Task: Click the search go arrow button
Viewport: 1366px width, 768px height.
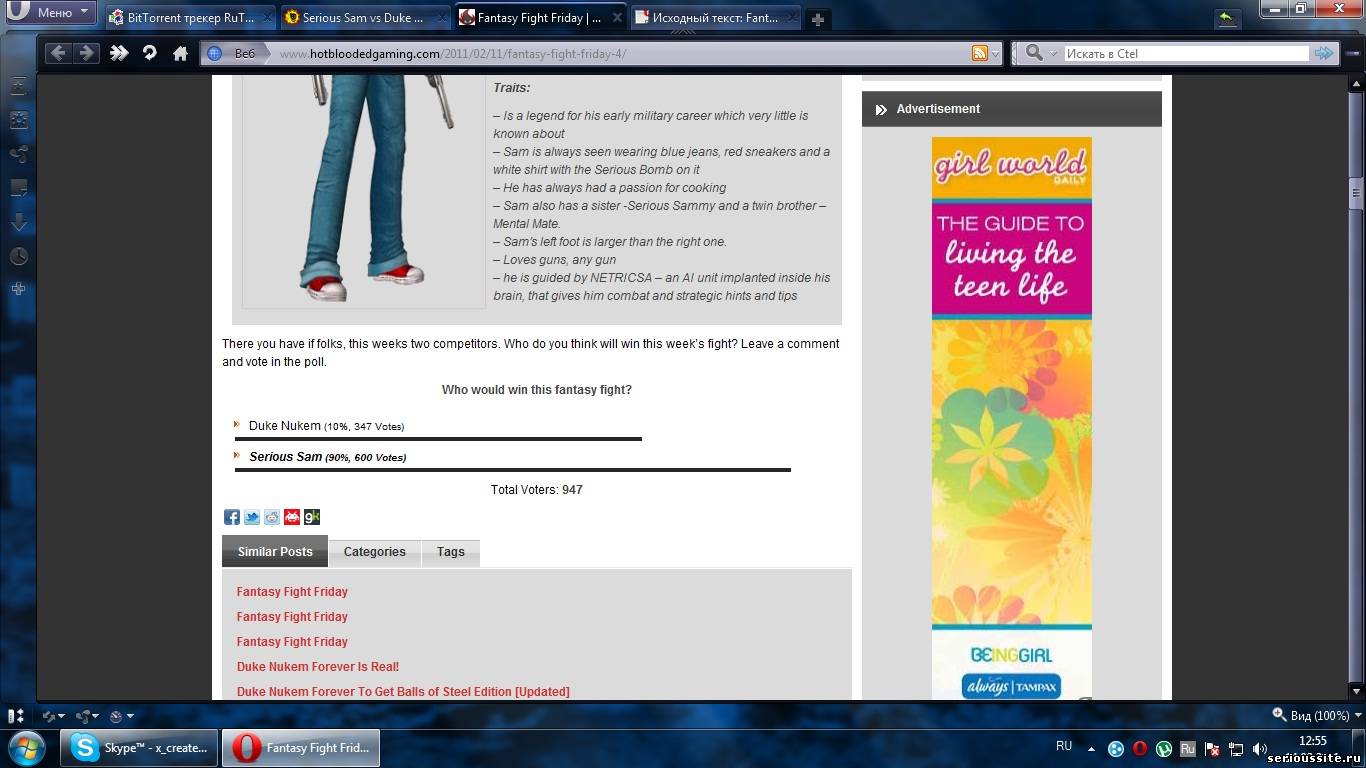Action: 1324,54
